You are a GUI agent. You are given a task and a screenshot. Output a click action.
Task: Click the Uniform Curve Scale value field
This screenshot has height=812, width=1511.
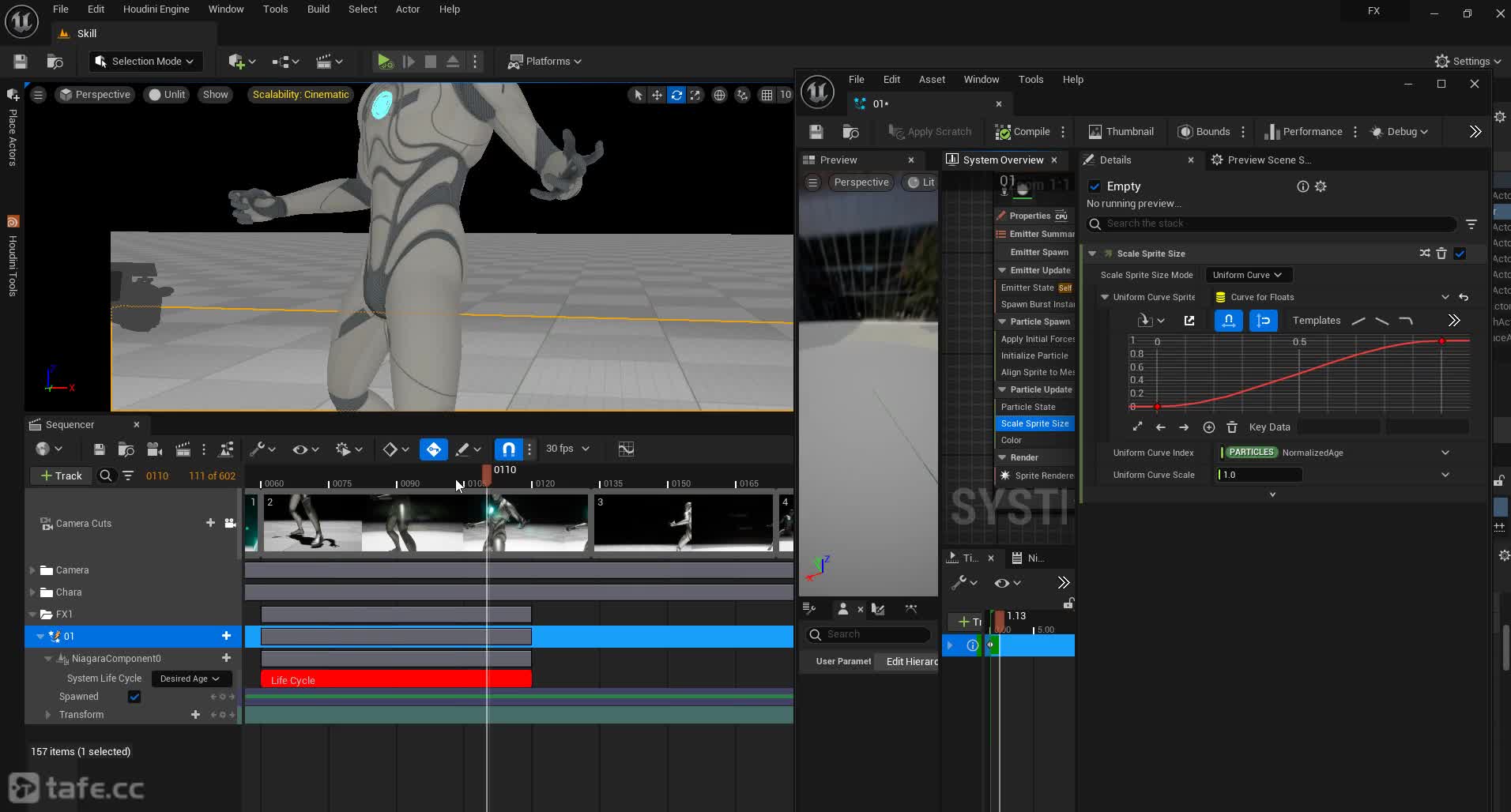[x=1259, y=475]
